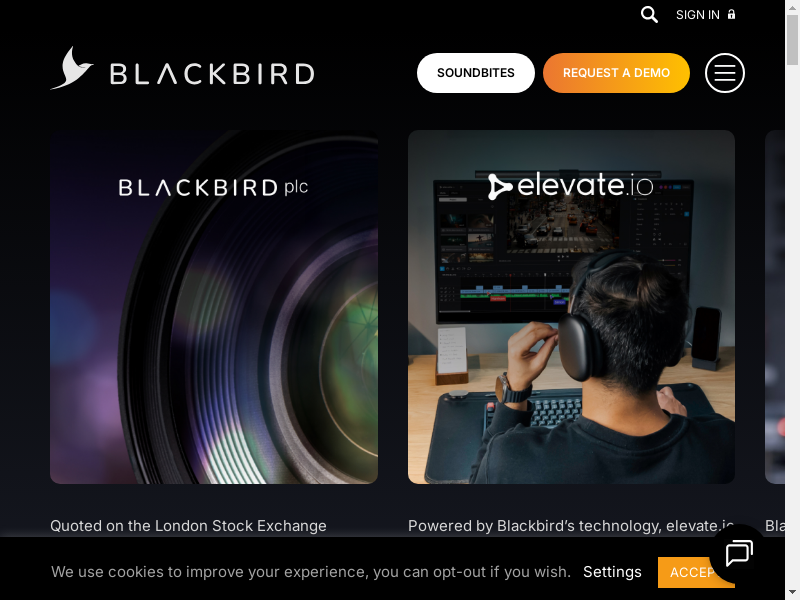Click the vertical scrollbar thumb
Viewport: 800px width, 600px height.
pos(792,40)
